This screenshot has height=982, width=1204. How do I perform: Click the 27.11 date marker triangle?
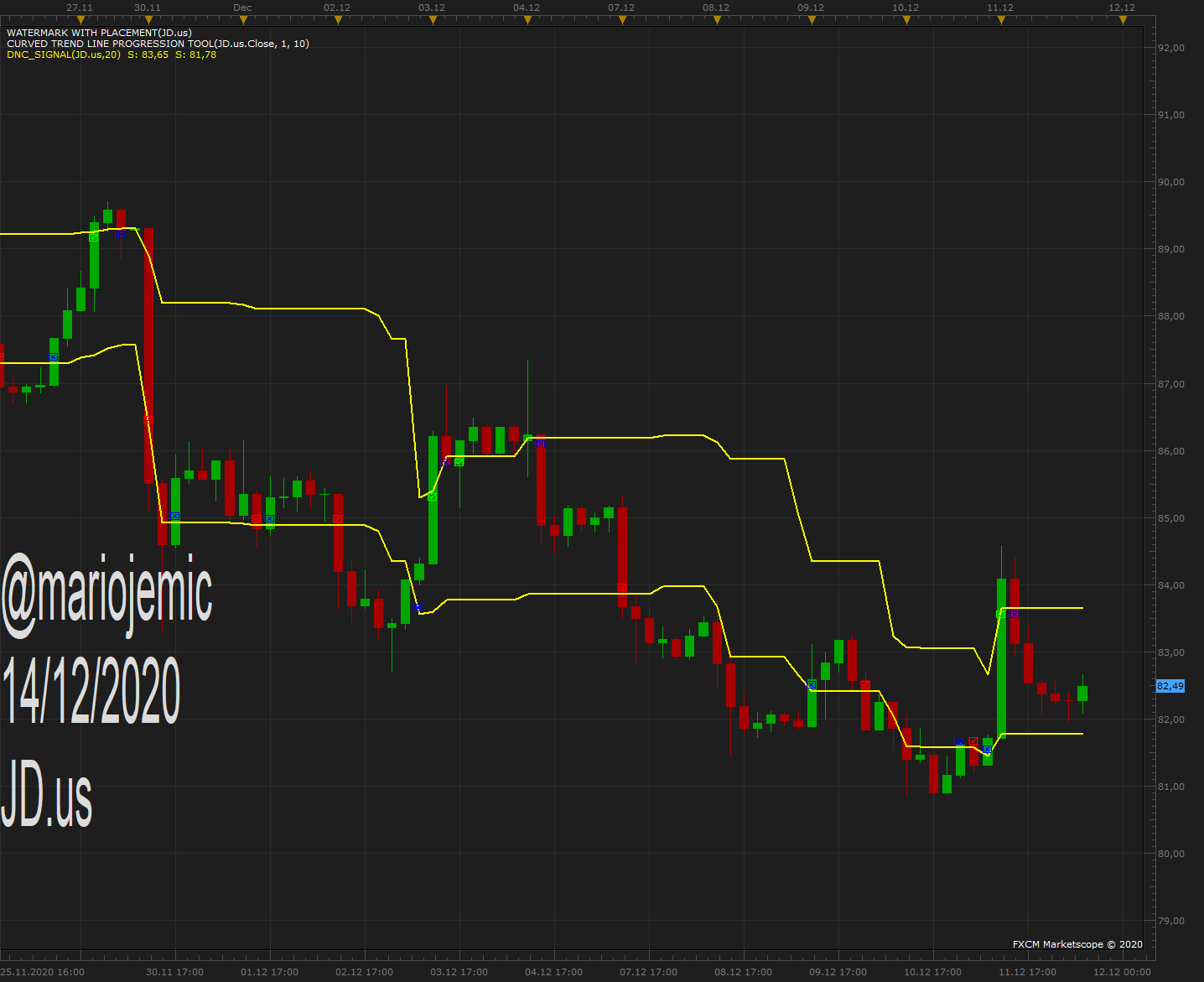click(80, 20)
